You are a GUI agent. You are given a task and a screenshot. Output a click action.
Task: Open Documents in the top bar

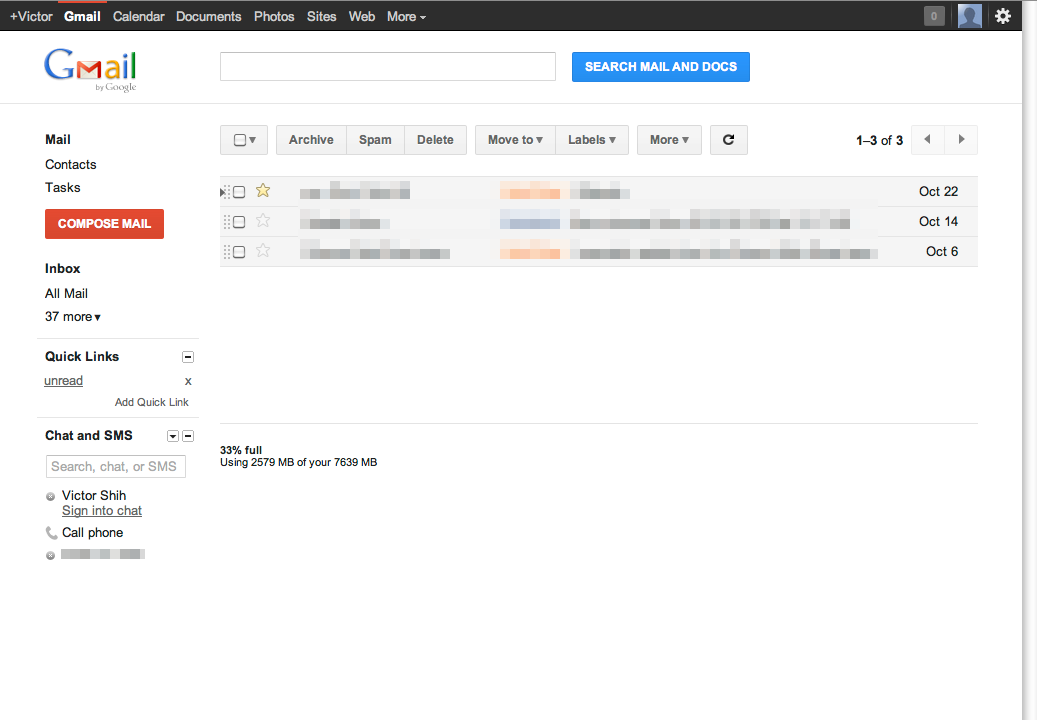click(x=208, y=17)
